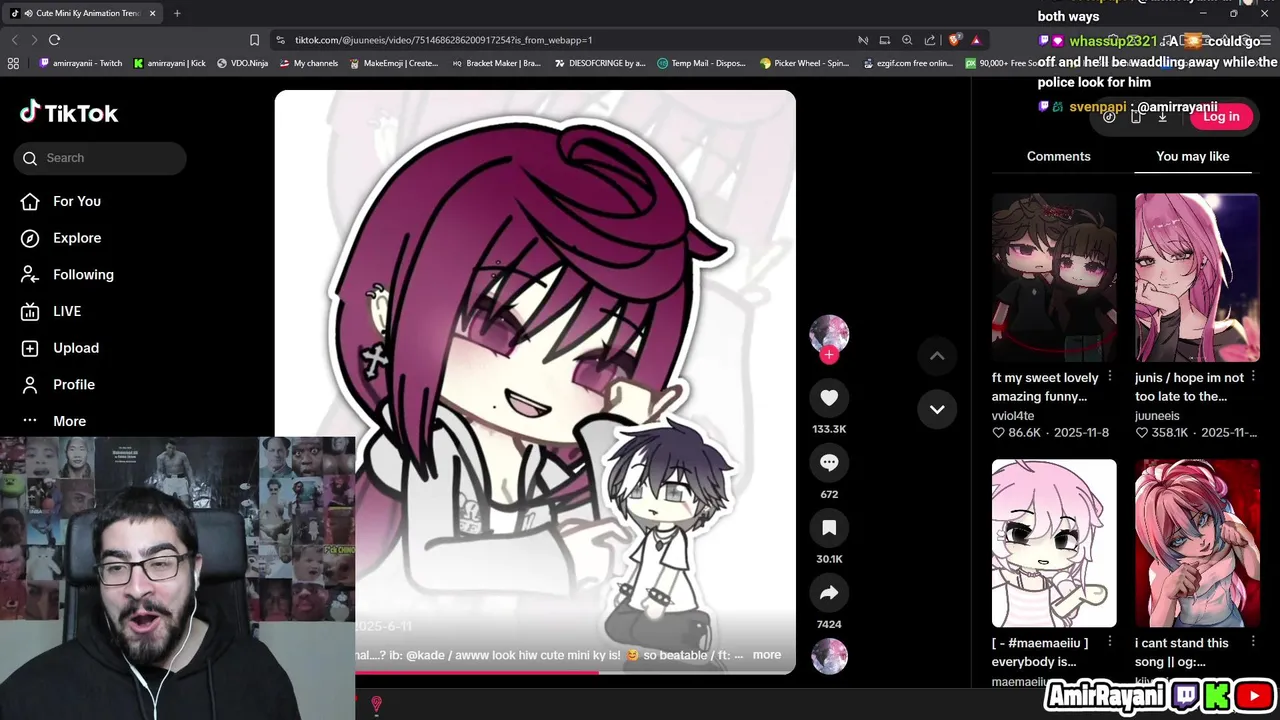Open the 'amirrayani | Kick' bookmark
Viewport: 1280px width, 720px height.
click(170, 63)
